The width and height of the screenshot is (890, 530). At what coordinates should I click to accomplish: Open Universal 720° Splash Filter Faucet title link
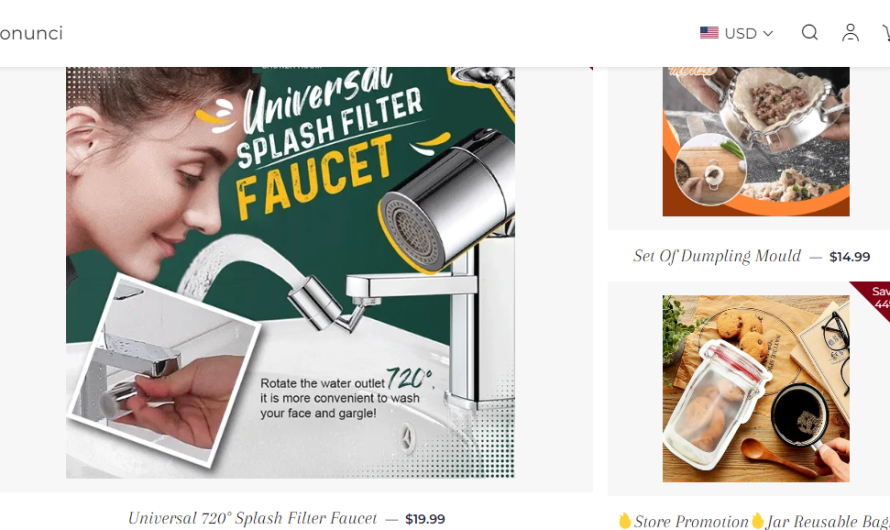point(252,518)
